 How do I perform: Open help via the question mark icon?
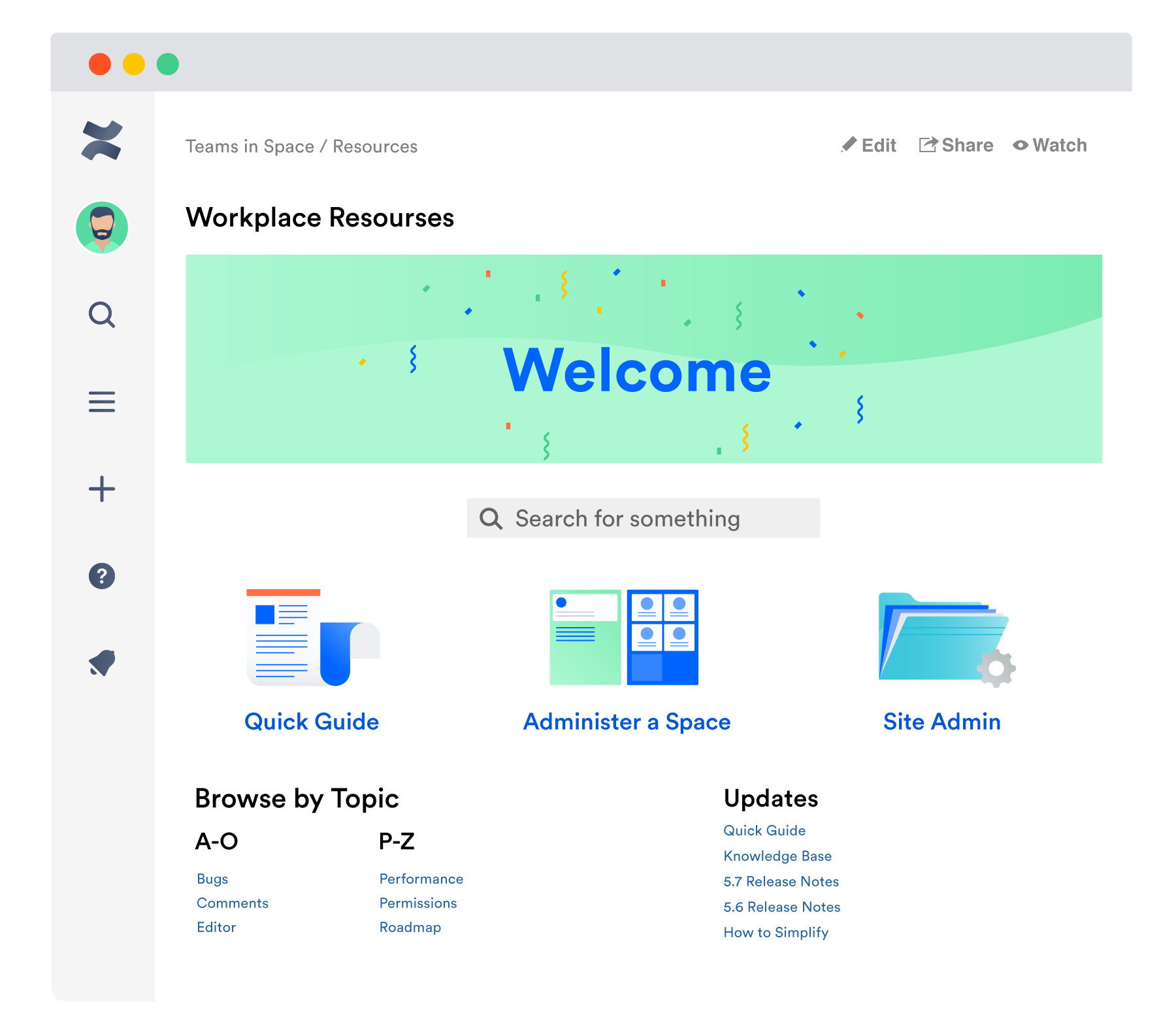[102, 576]
